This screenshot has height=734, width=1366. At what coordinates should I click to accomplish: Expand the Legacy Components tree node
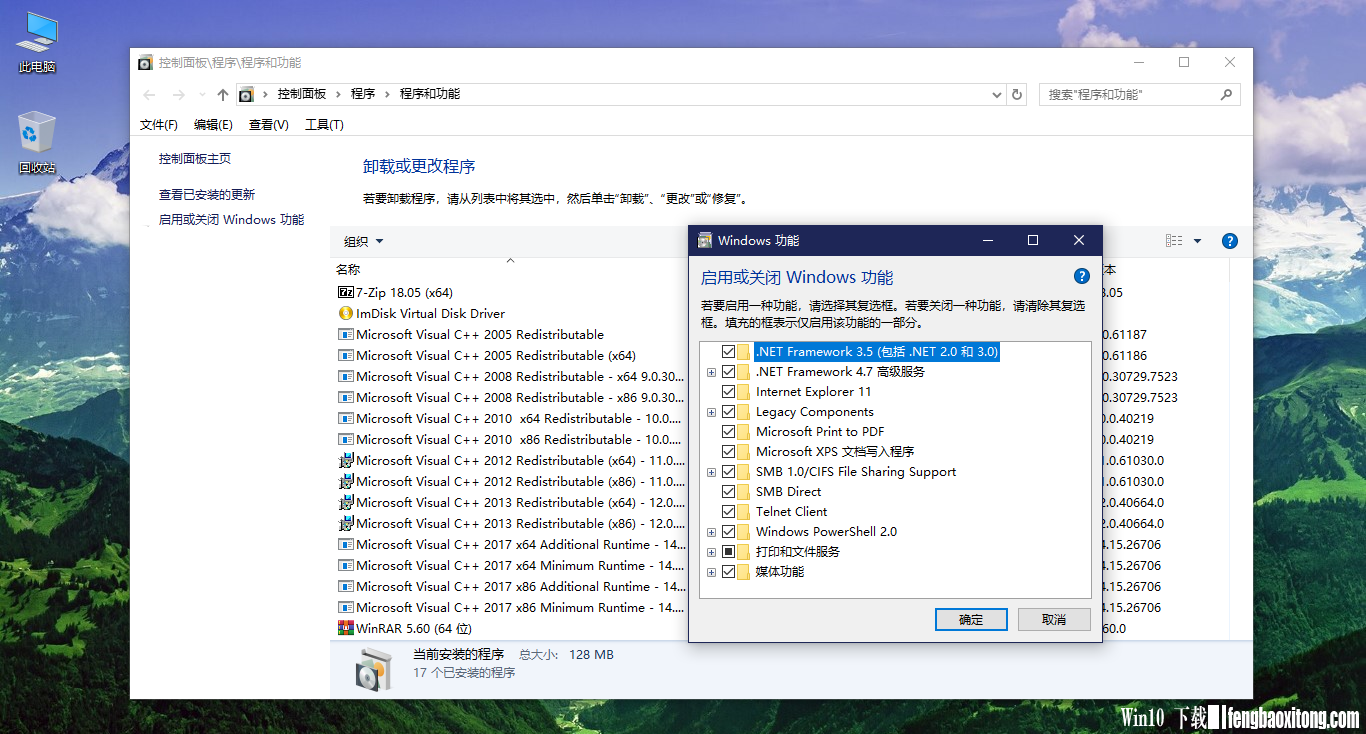(712, 412)
